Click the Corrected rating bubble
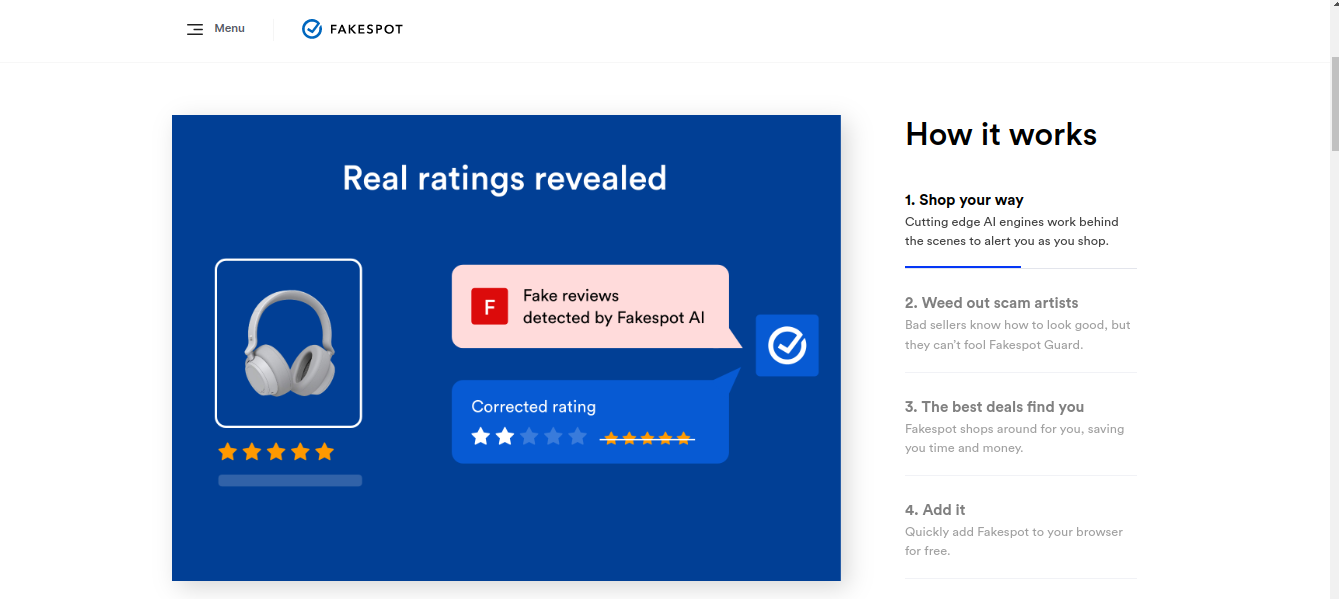The height and width of the screenshot is (599, 1339). pos(590,421)
